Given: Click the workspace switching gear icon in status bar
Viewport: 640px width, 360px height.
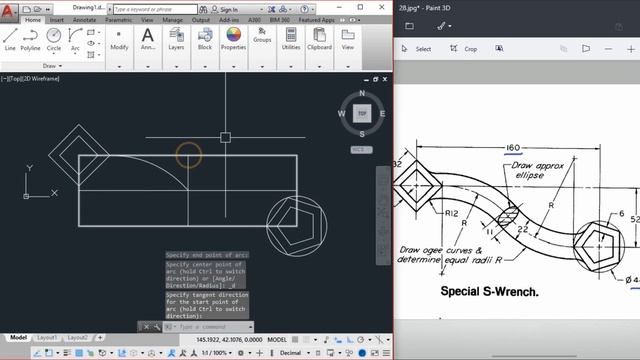Looking at the screenshot, I should [241, 353].
